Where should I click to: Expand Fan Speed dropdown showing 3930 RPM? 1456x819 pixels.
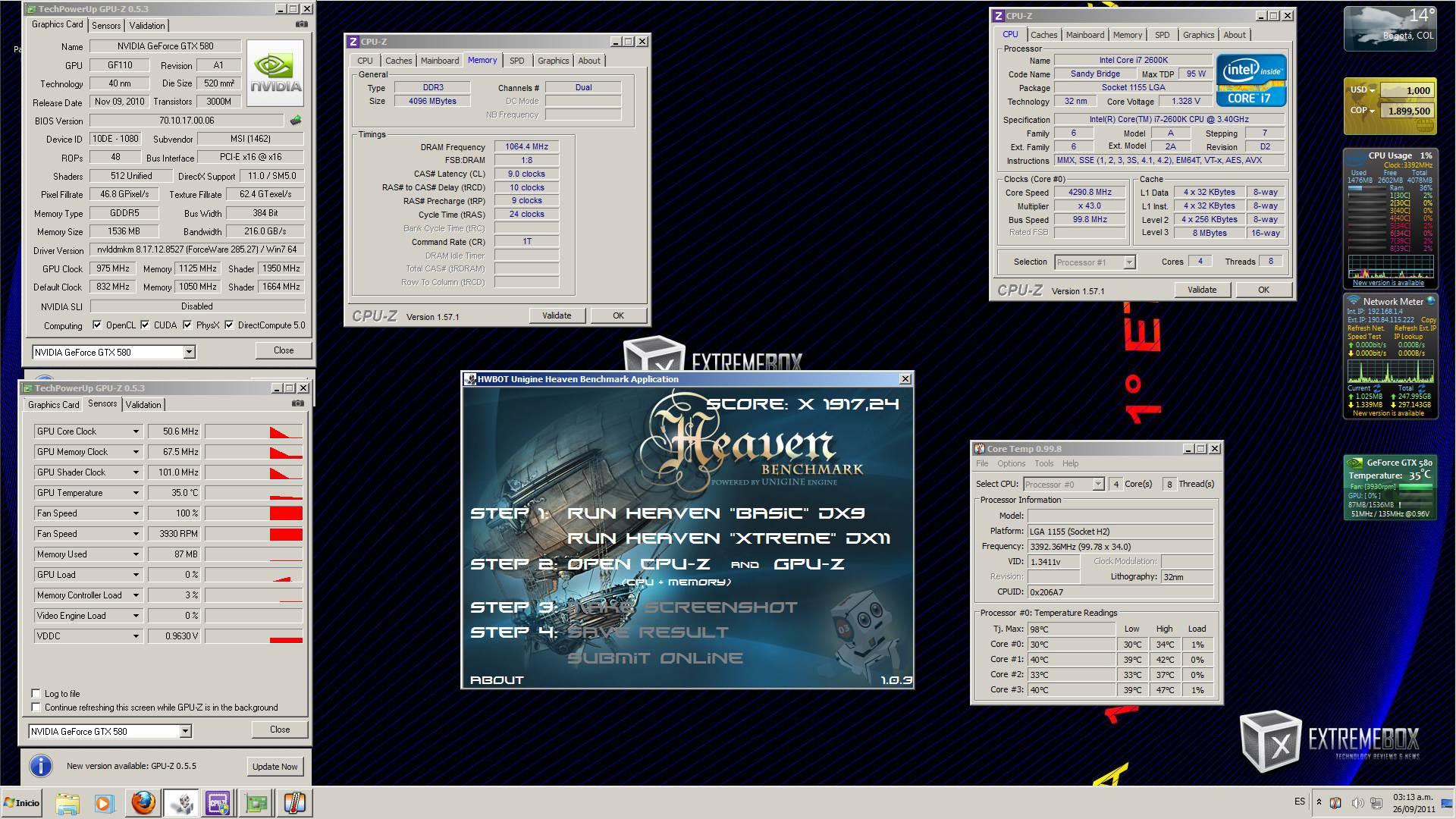[x=136, y=534]
